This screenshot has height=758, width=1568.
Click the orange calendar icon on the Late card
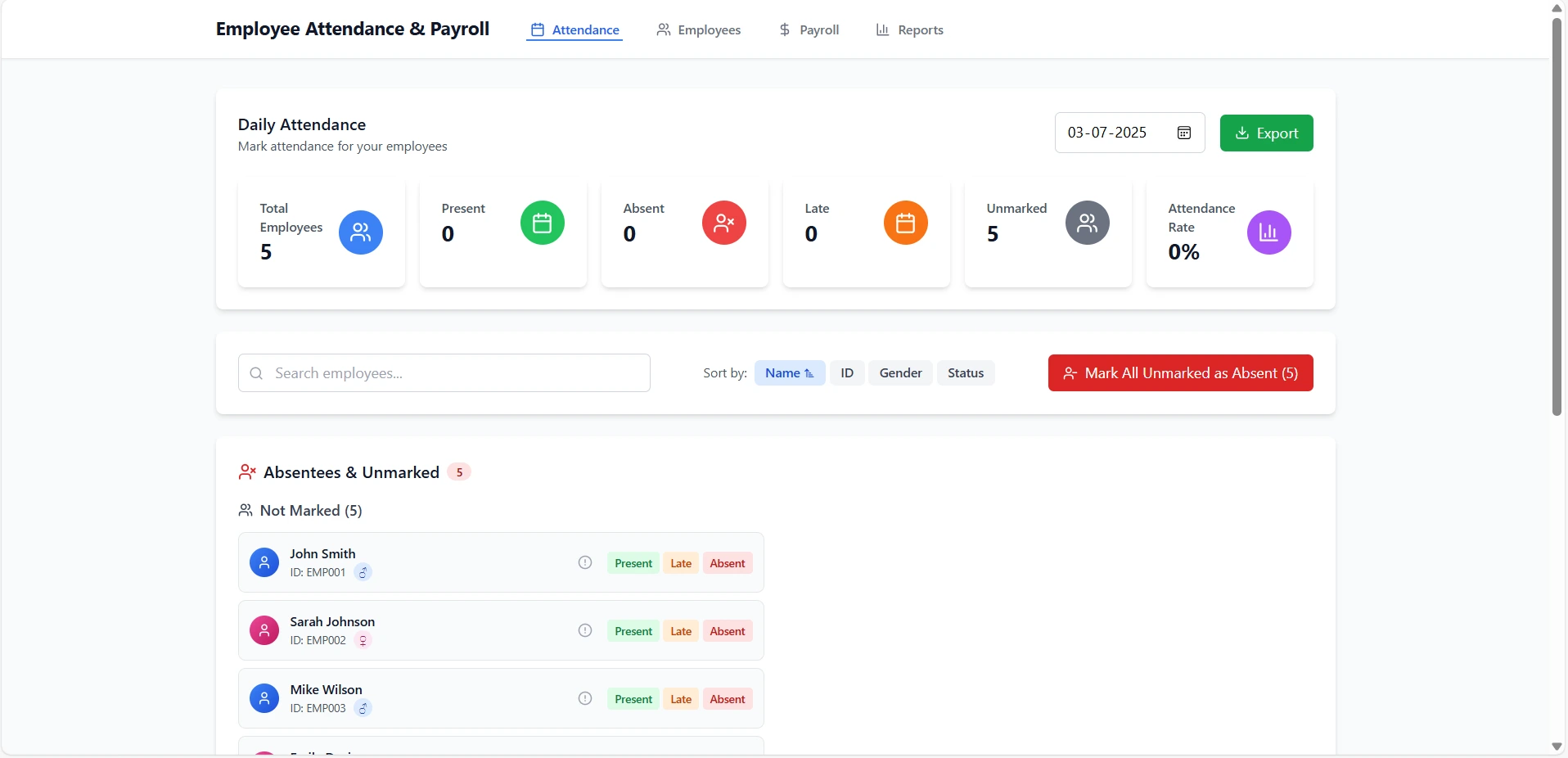pyautogui.click(x=905, y=223)
